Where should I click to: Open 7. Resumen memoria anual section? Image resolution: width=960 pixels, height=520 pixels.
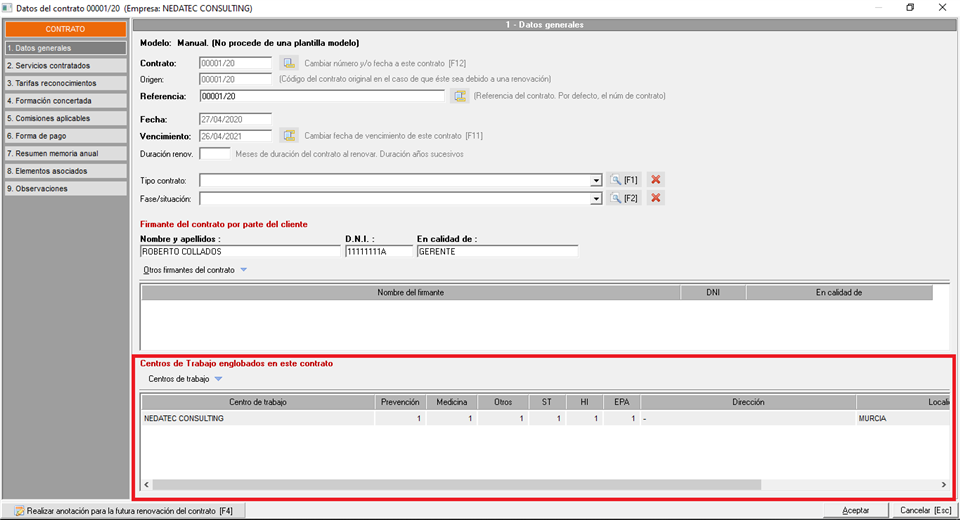click(x=66, y=154)
